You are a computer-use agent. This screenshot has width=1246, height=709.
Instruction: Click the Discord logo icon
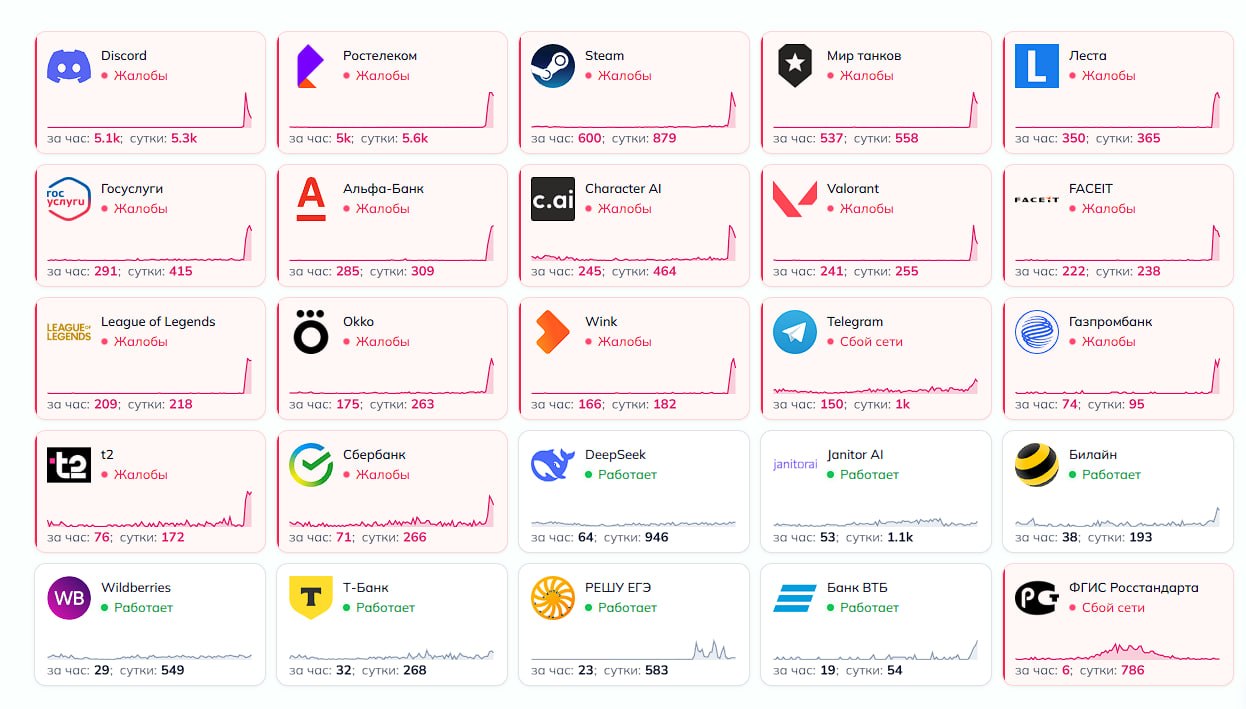coord(69,66)
